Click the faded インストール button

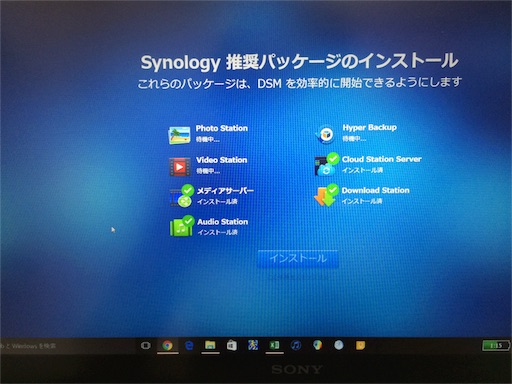(x=298, y=258)
